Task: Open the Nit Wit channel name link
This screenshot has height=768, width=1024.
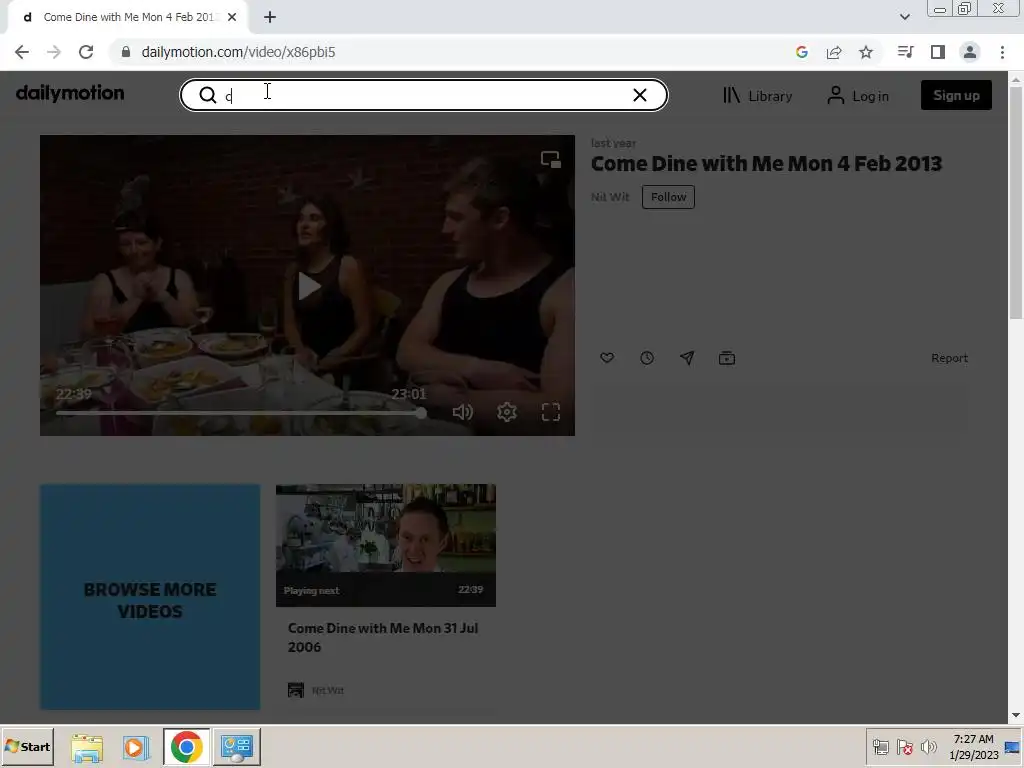Action: pos(610,197)
